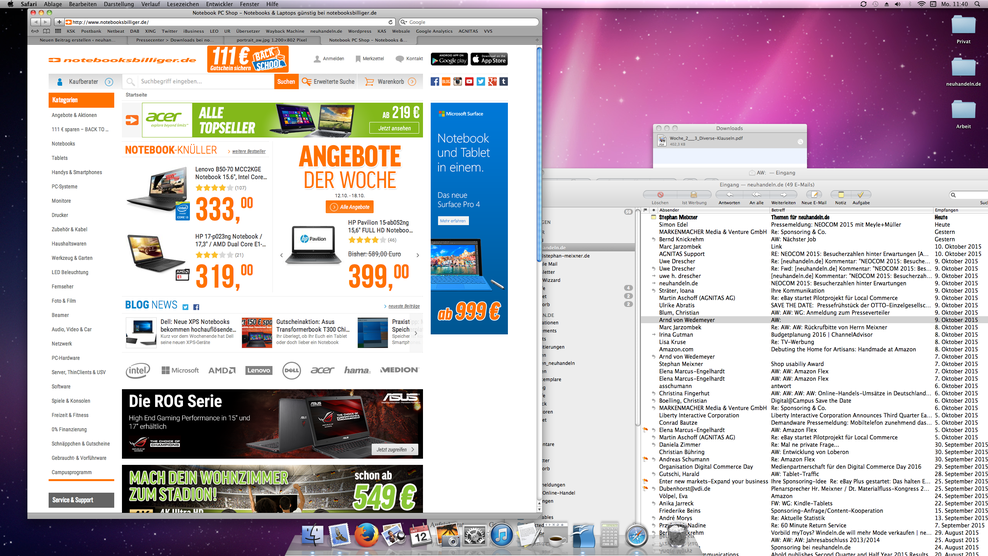988x556 pixels.
Task: Open Finder from the Dock
Action: tap(313, 535)
